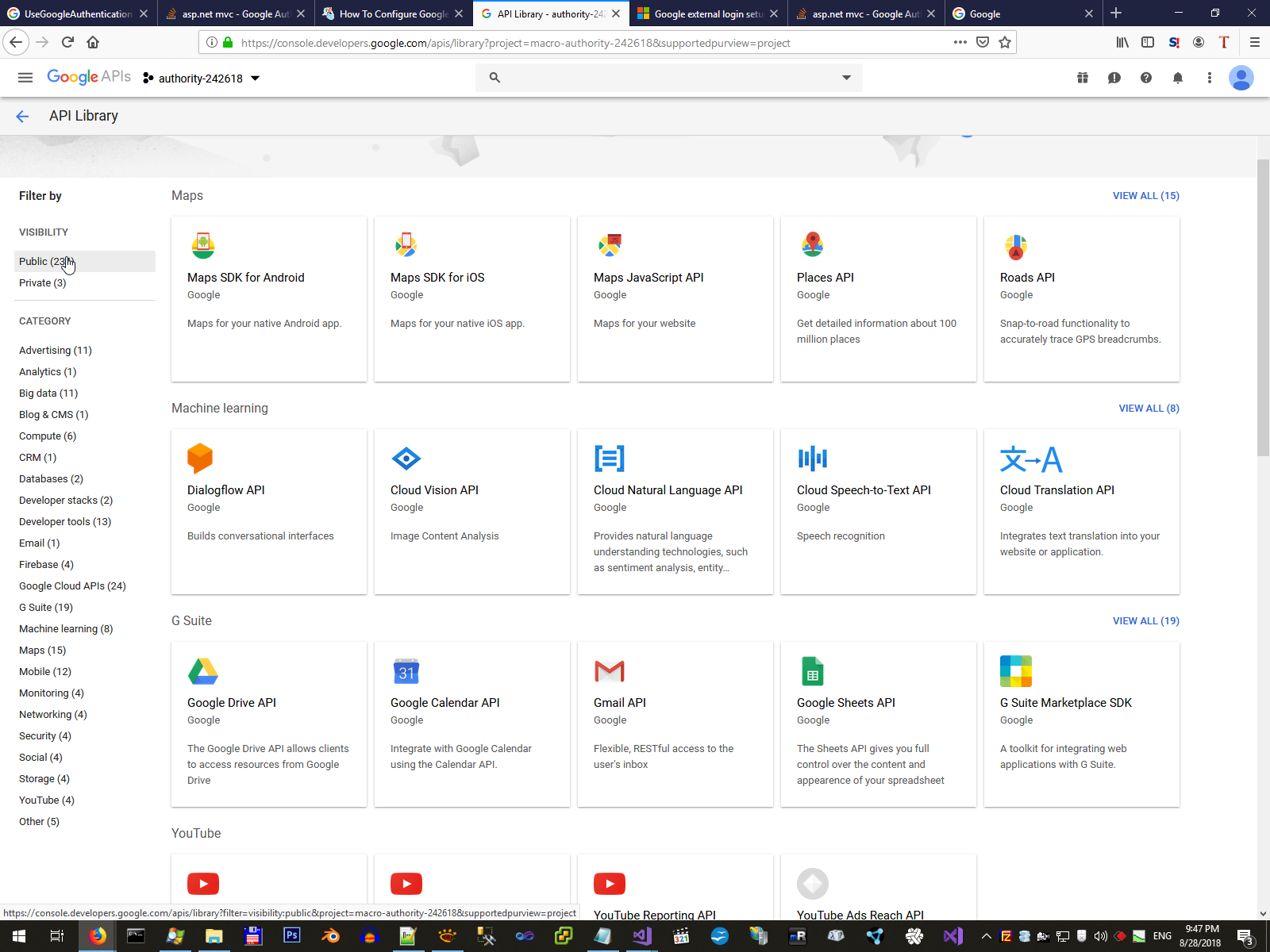Filter by Public visibility

tap(85, 262)
